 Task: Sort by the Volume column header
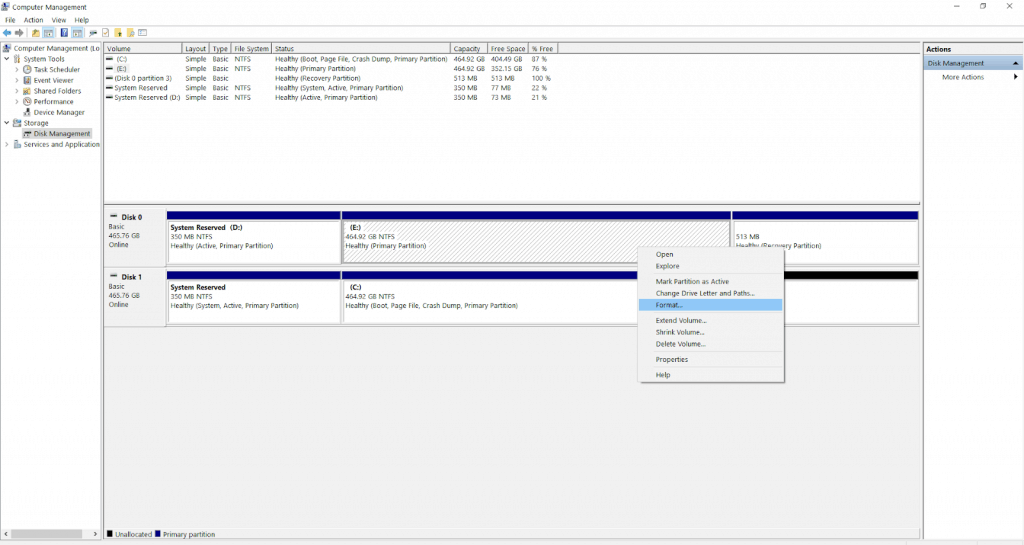coord(143,49)
